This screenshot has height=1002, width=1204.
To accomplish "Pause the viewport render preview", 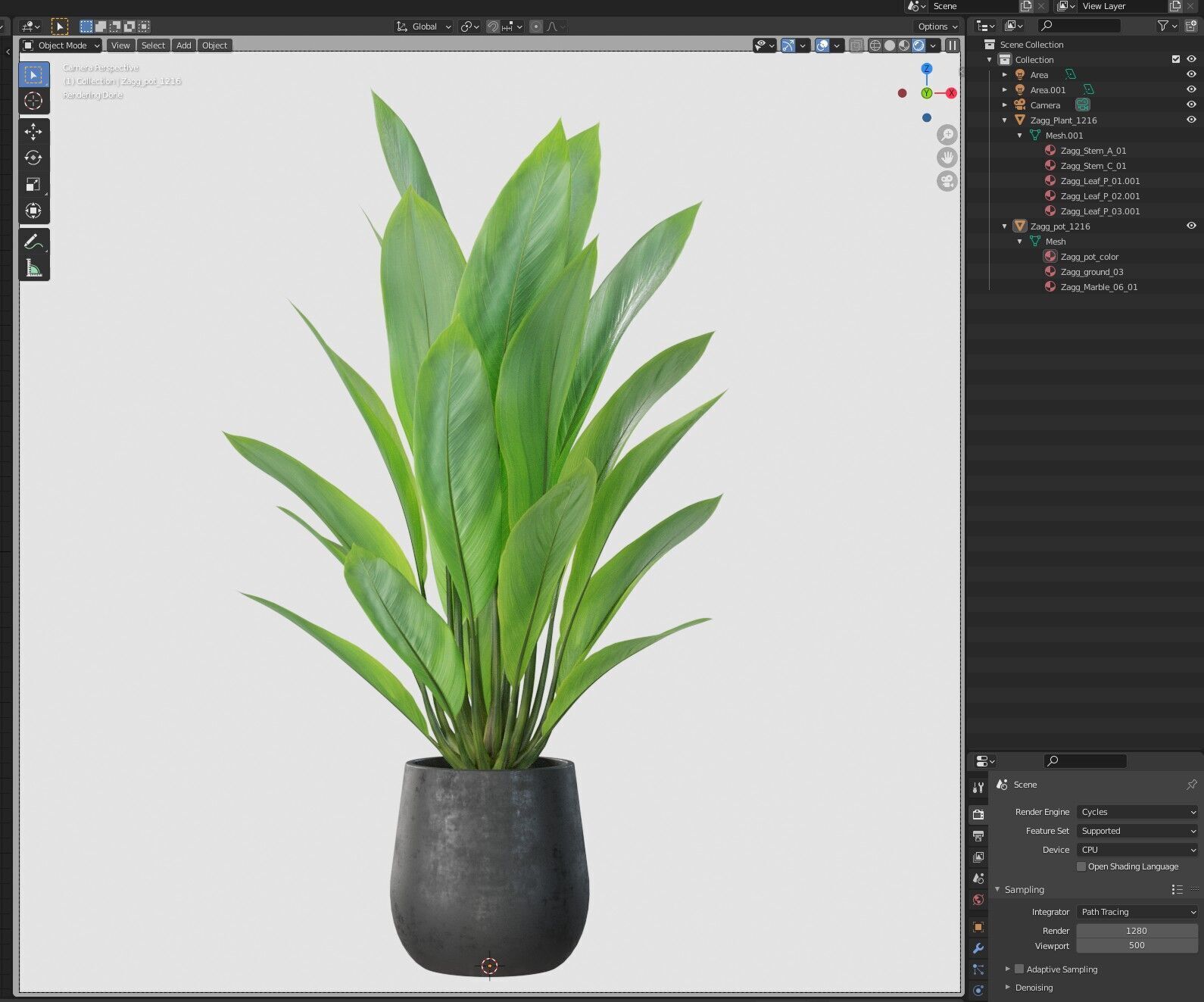I will (x=953, y=45).
